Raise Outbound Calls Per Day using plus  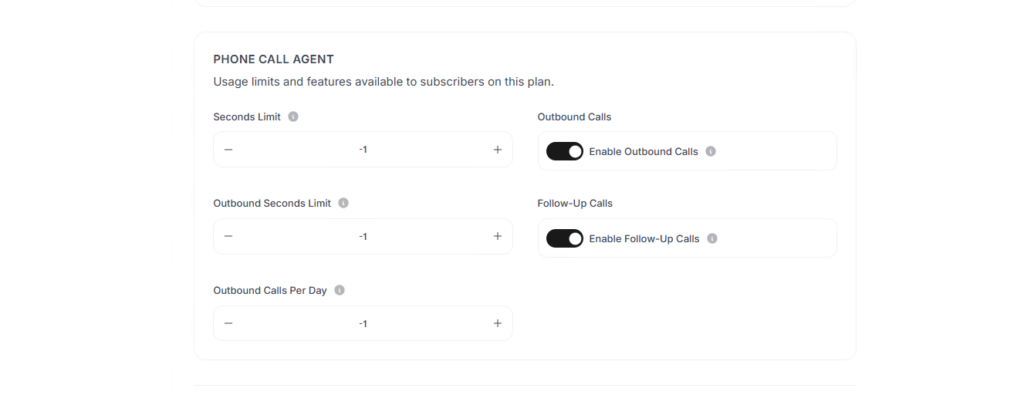click(498, 323)
